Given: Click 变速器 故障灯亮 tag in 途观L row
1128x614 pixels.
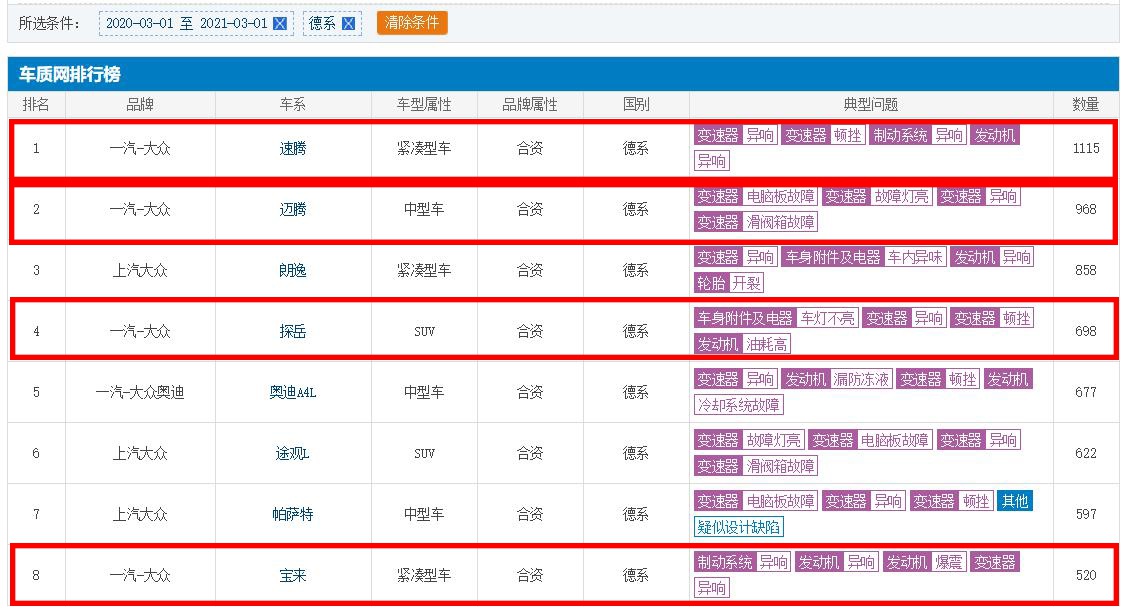Looking at the screenshot, I should [x=749, y=441].
